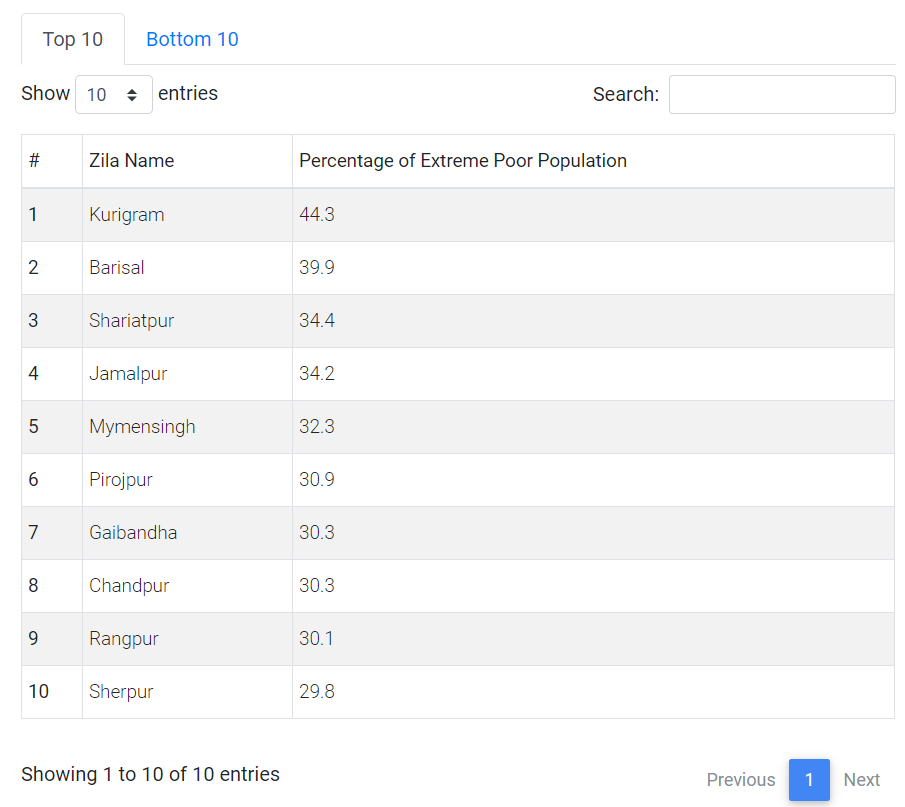Click the Gaibandha table cell
The image size is (905, 807).
coord(188,533)
